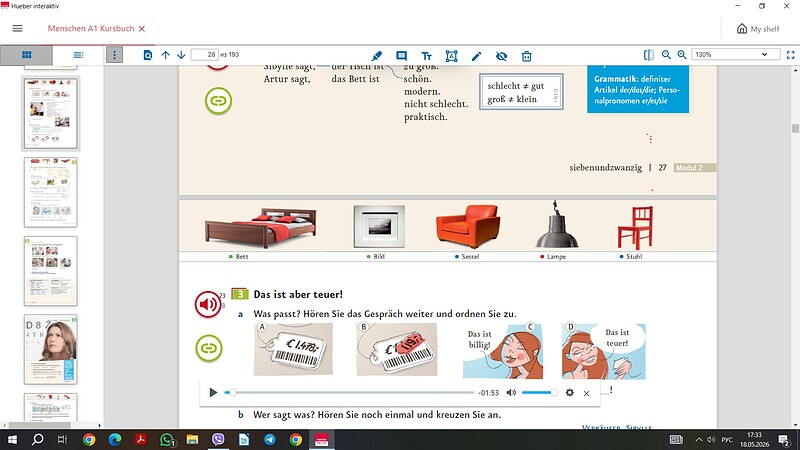
Task: Open Microsoft Edge from taskbar
Action: 115,439
